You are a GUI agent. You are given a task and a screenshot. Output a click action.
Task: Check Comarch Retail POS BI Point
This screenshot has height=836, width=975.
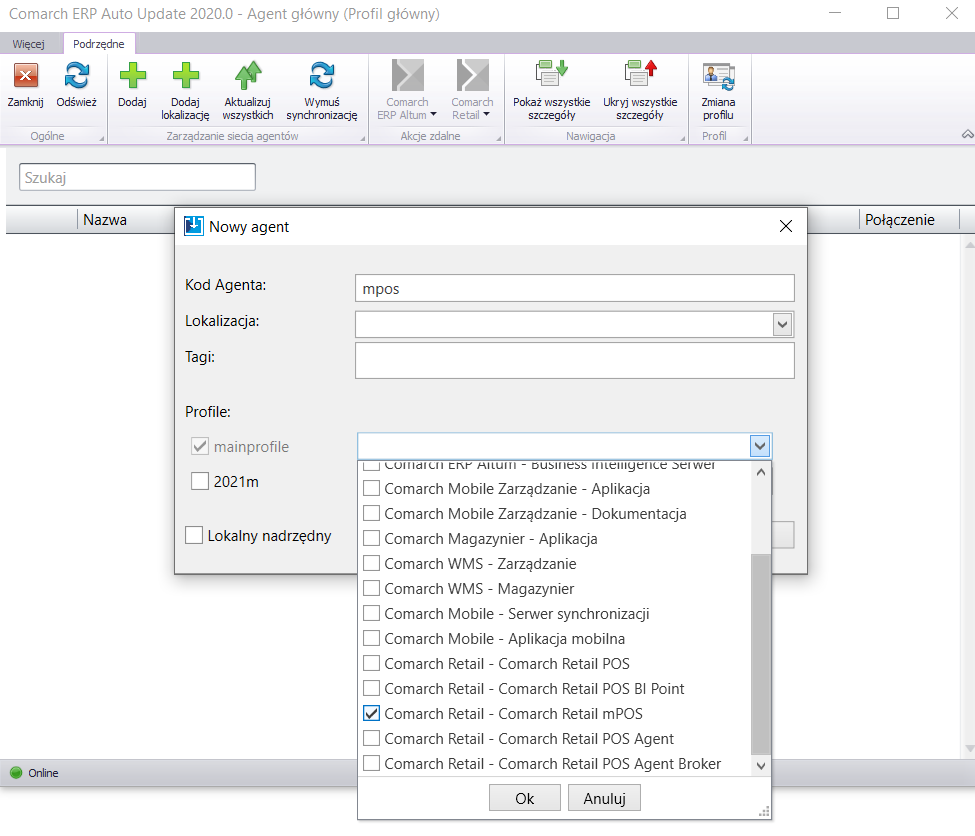(371, 688)
